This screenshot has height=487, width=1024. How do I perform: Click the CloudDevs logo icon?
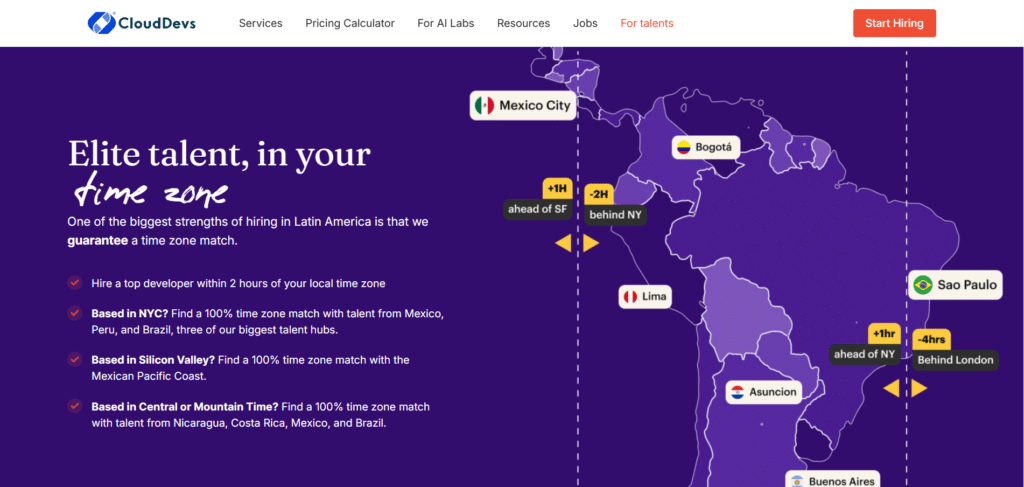coord(101,22)
